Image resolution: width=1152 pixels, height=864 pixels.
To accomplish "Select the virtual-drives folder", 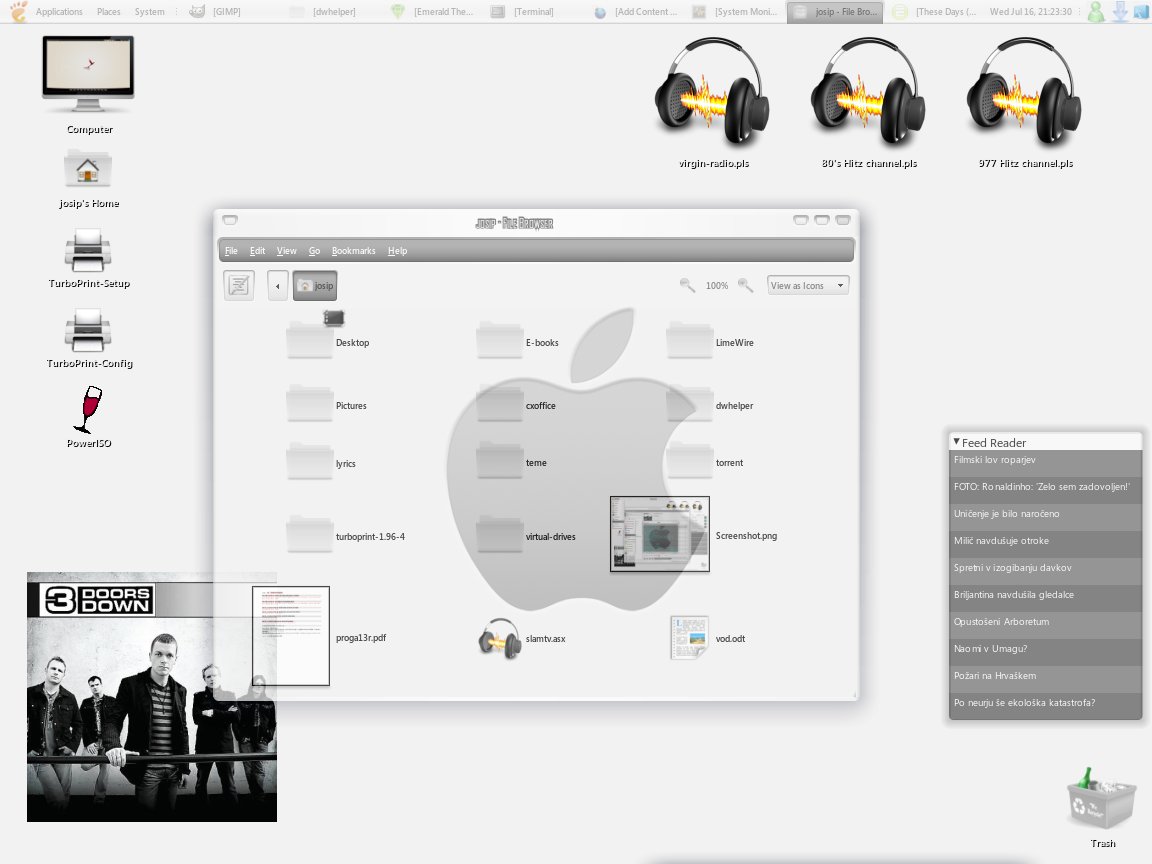I will click(499, 533).
